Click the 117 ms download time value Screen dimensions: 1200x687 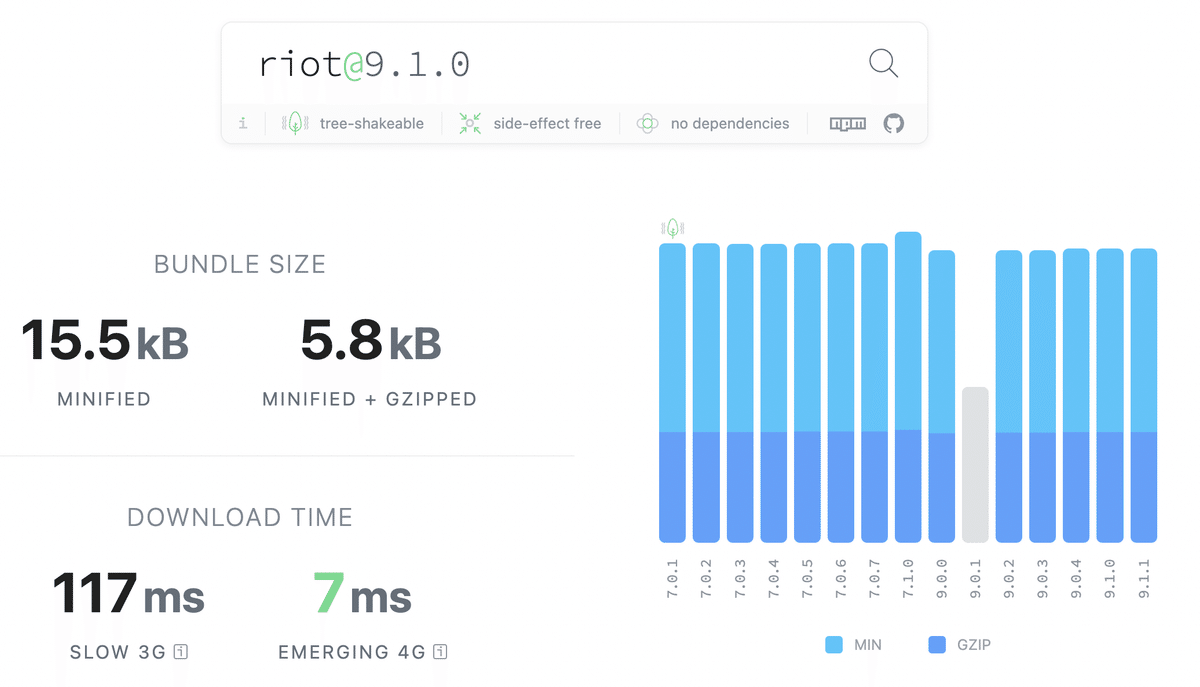tap(128, 594)
